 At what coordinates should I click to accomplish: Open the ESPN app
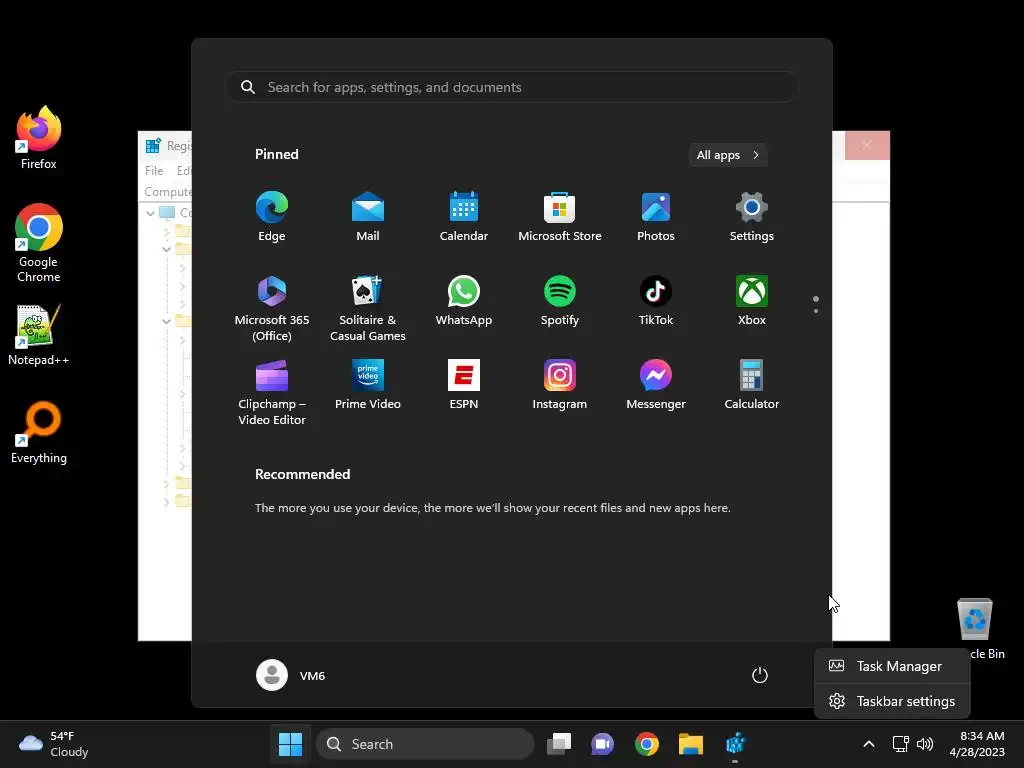[464, 384]
